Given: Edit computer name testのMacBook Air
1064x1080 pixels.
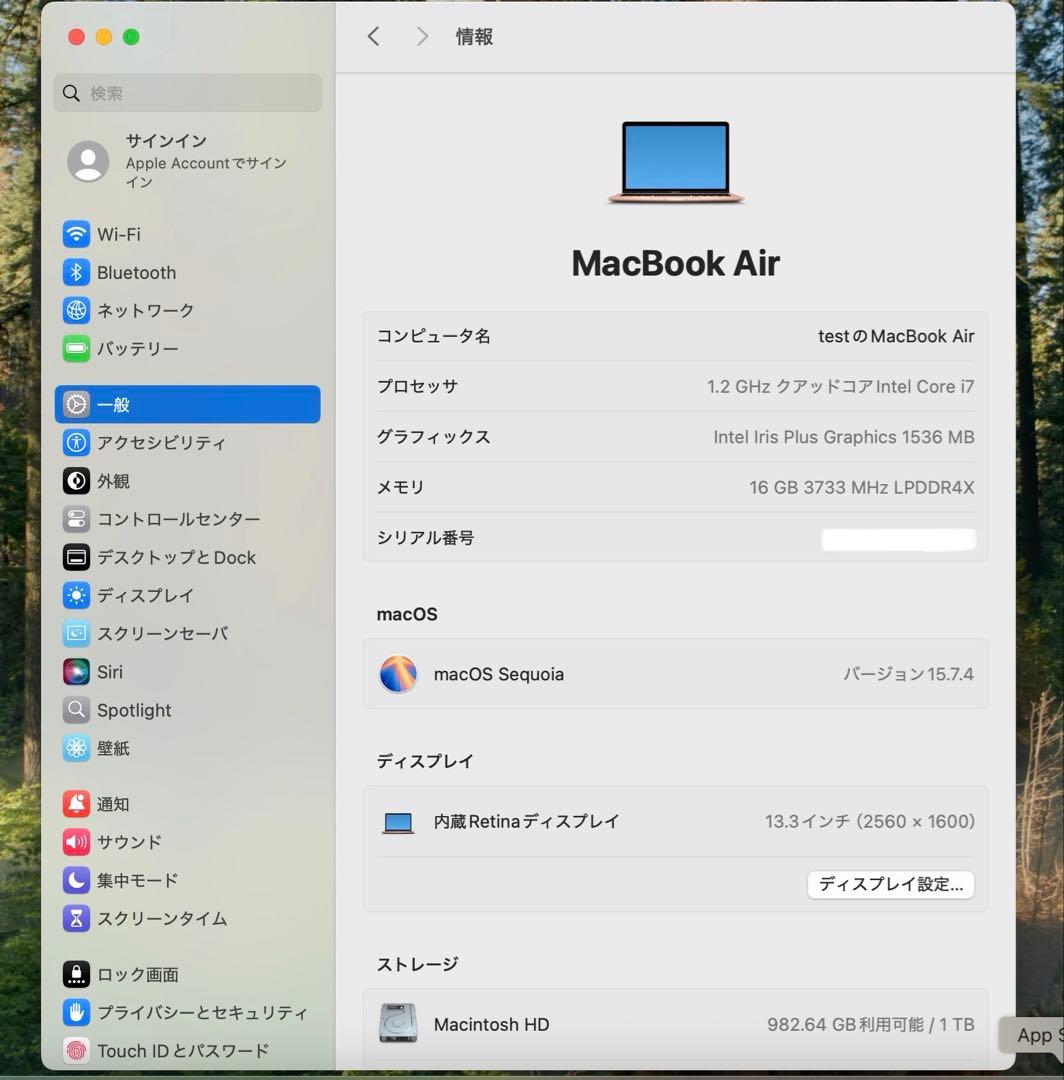Looking at the screenshot, I should tap(896, 336).
